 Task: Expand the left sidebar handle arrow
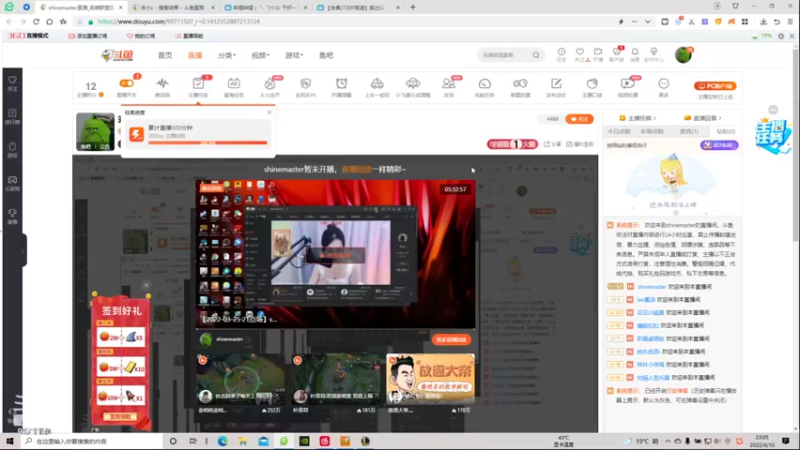point(22,251)
